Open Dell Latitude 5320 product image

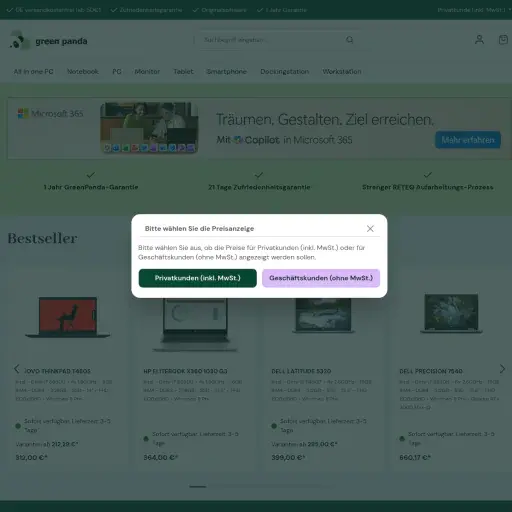[323, 316]
